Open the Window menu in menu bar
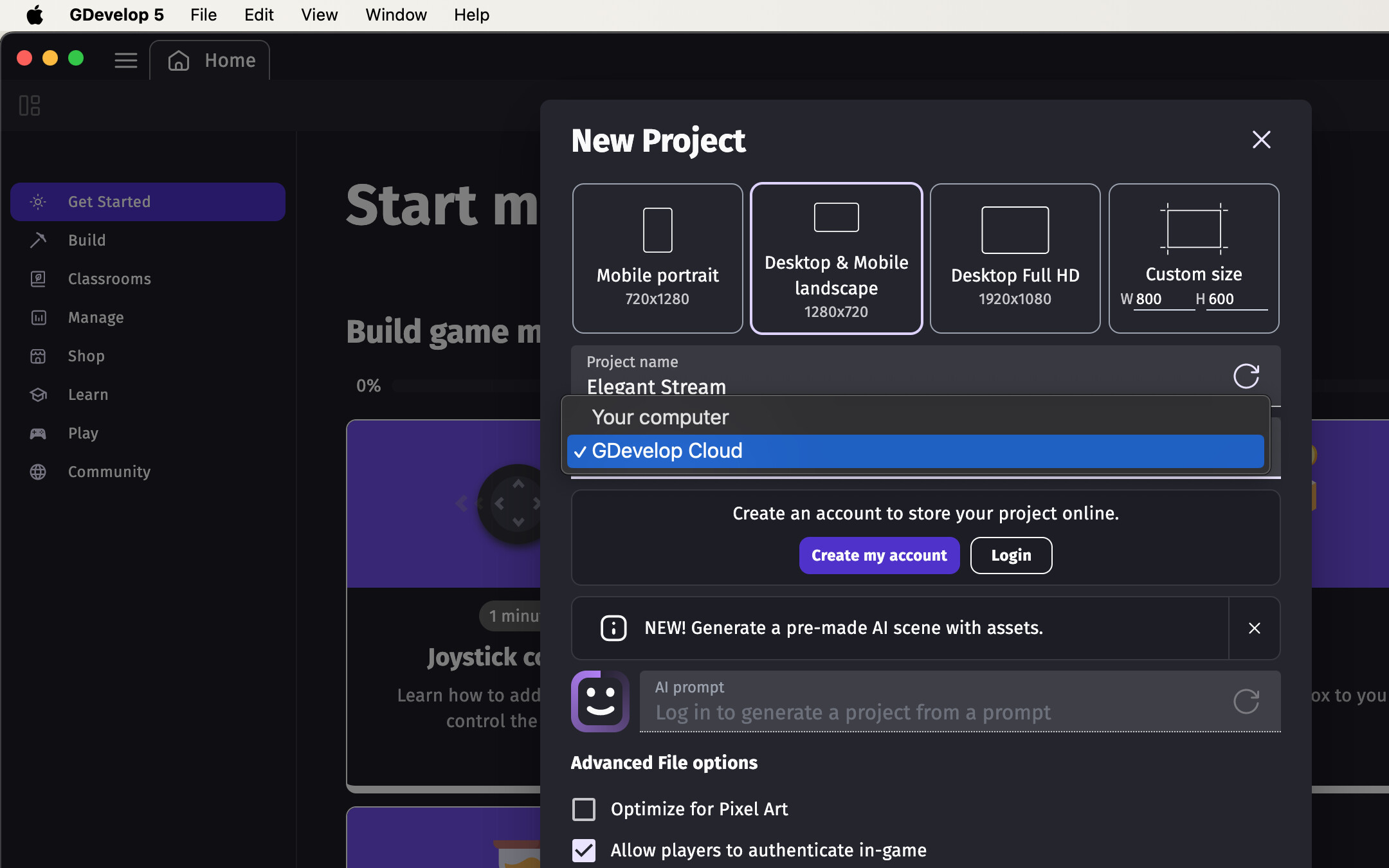 click(395, 15)
